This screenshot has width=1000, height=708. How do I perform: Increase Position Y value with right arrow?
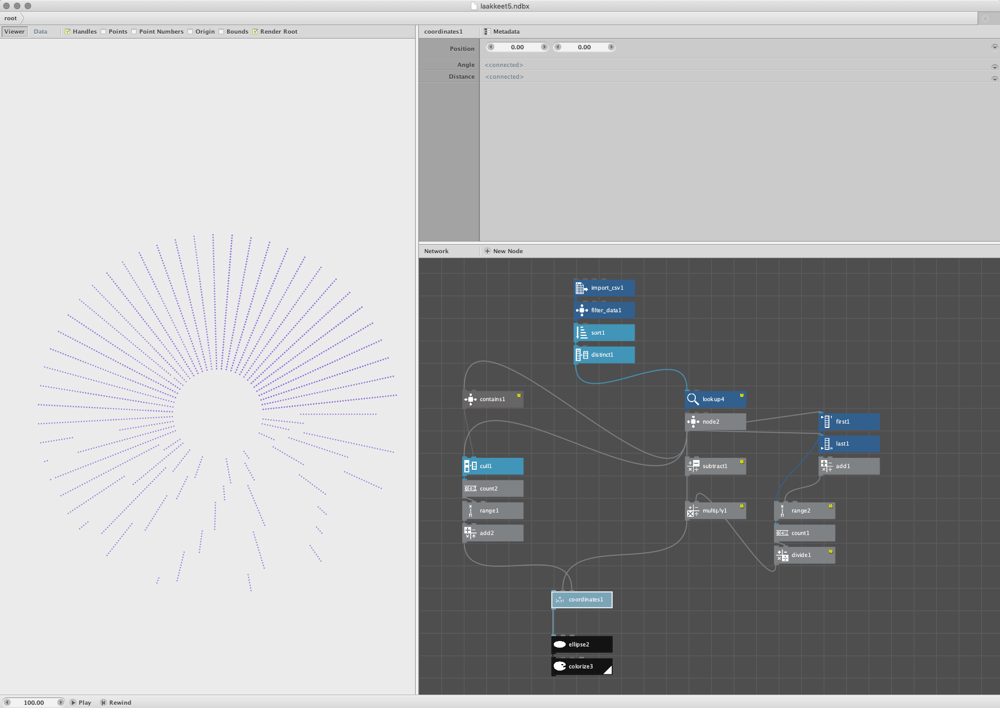click(x=611, y=47)
